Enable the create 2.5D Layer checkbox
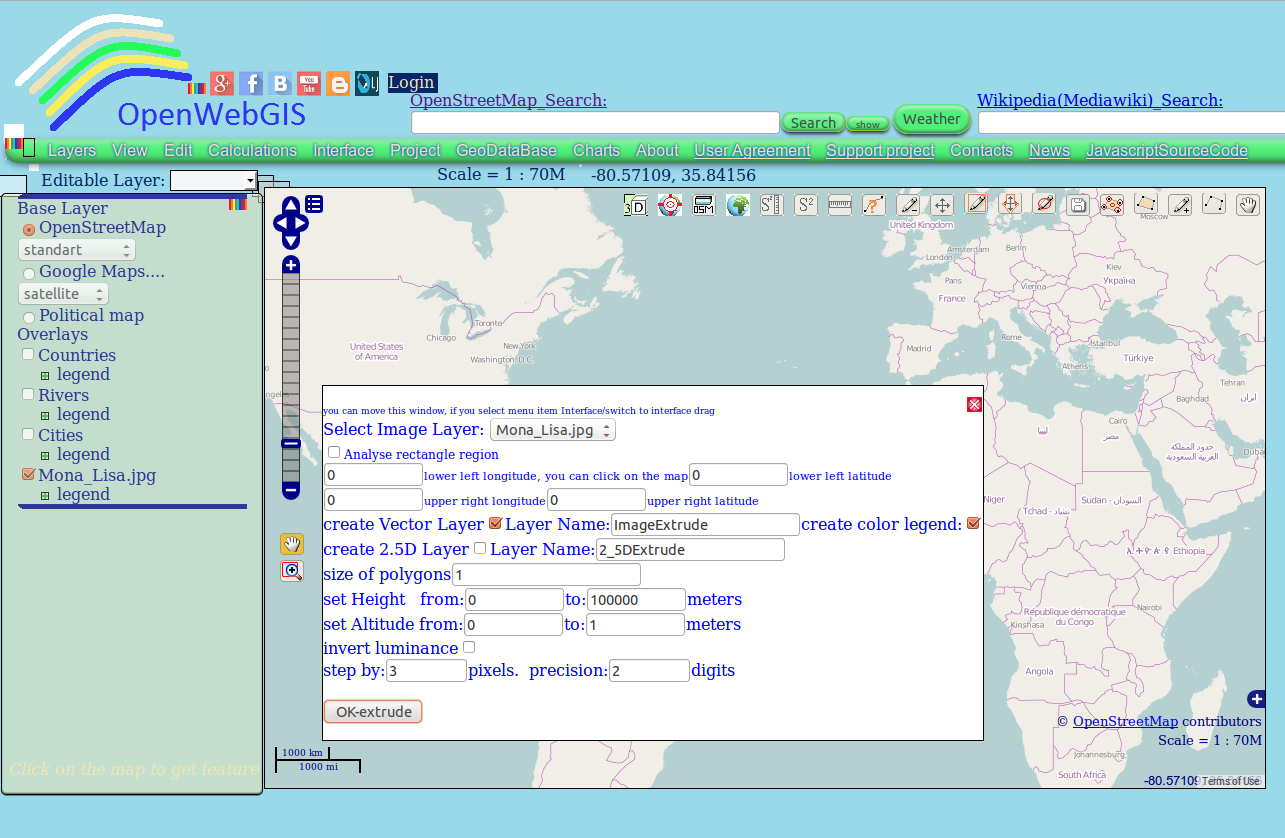Screen dimensions: 1285x838 point(480,548)
